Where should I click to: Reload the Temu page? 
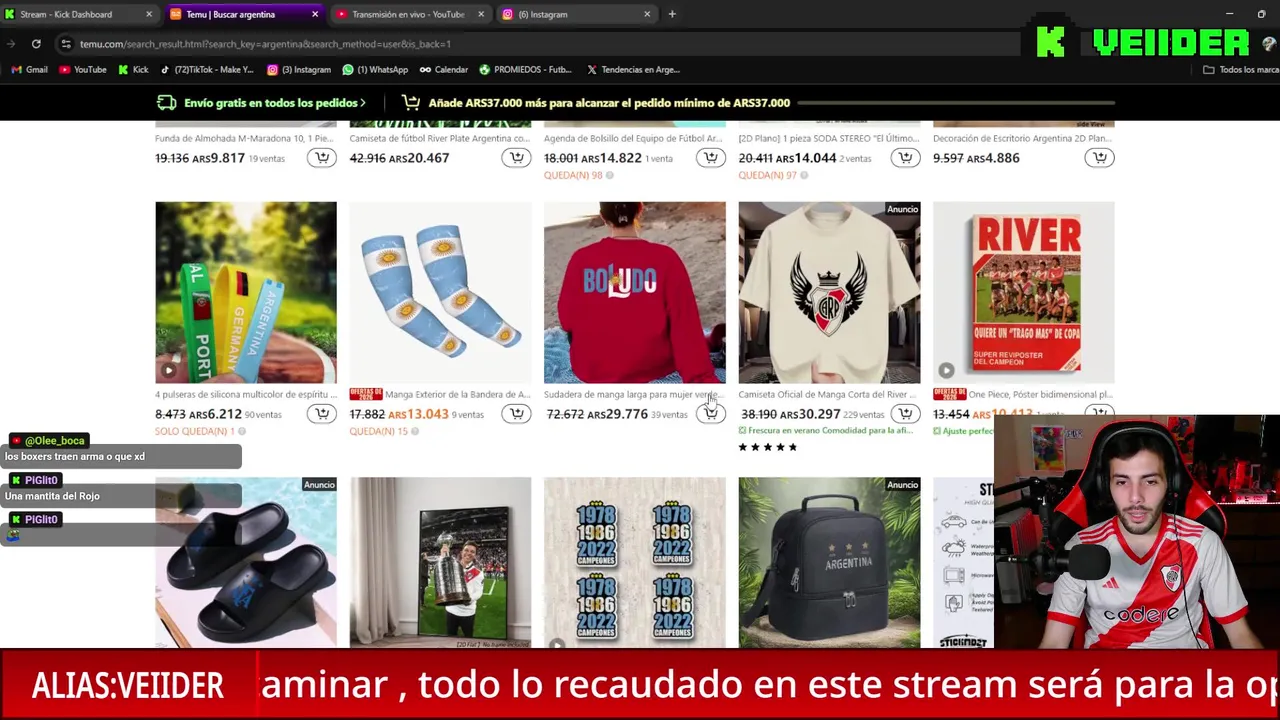click(36, 44)
